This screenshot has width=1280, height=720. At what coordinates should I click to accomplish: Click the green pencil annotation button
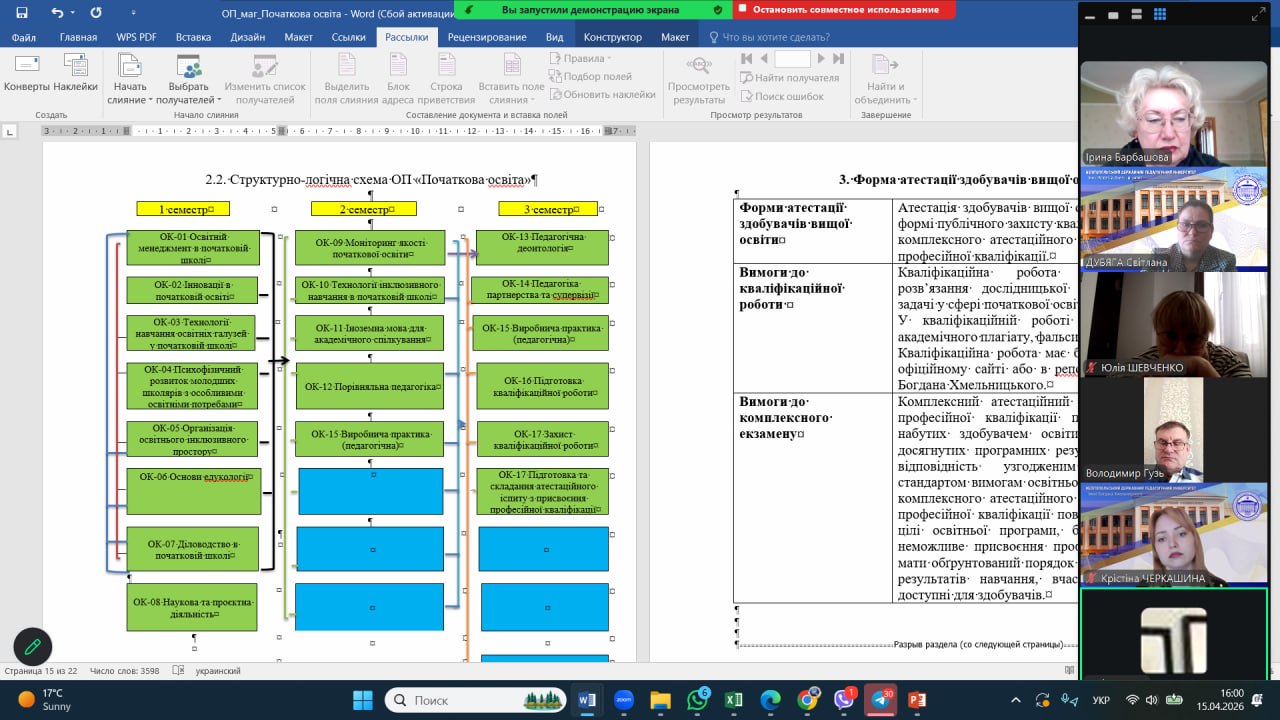pyautogui.click(x=32, y=647)
